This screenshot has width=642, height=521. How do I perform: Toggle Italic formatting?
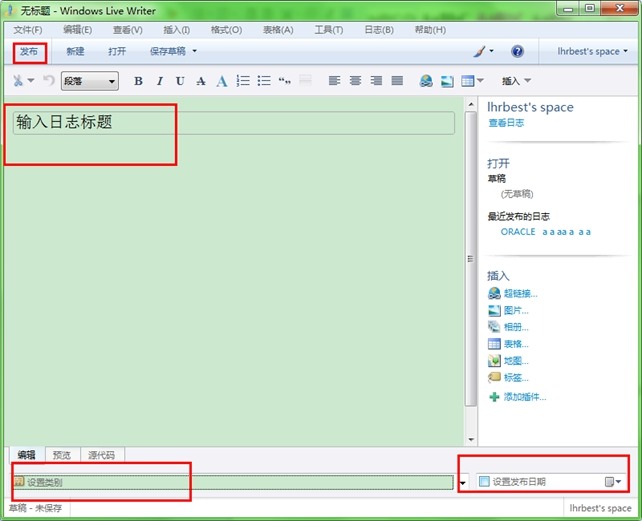(160, 81)
